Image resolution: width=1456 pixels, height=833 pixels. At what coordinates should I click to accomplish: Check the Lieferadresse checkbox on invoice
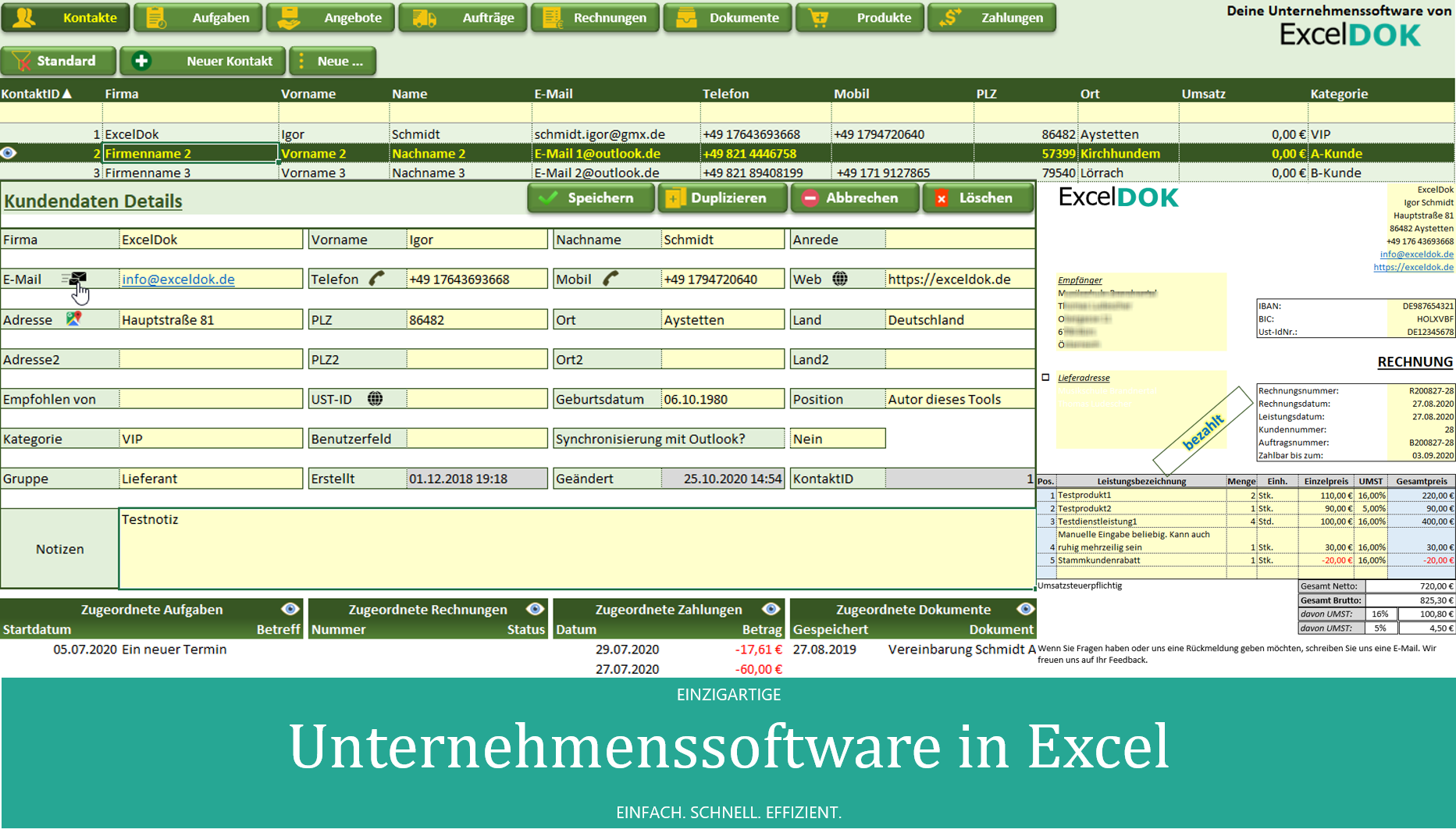tap(1046, 378)
